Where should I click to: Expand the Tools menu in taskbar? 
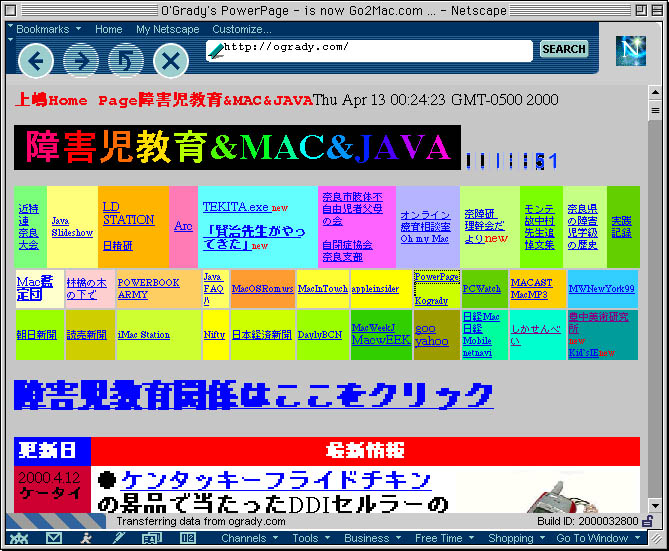[311, 538]
